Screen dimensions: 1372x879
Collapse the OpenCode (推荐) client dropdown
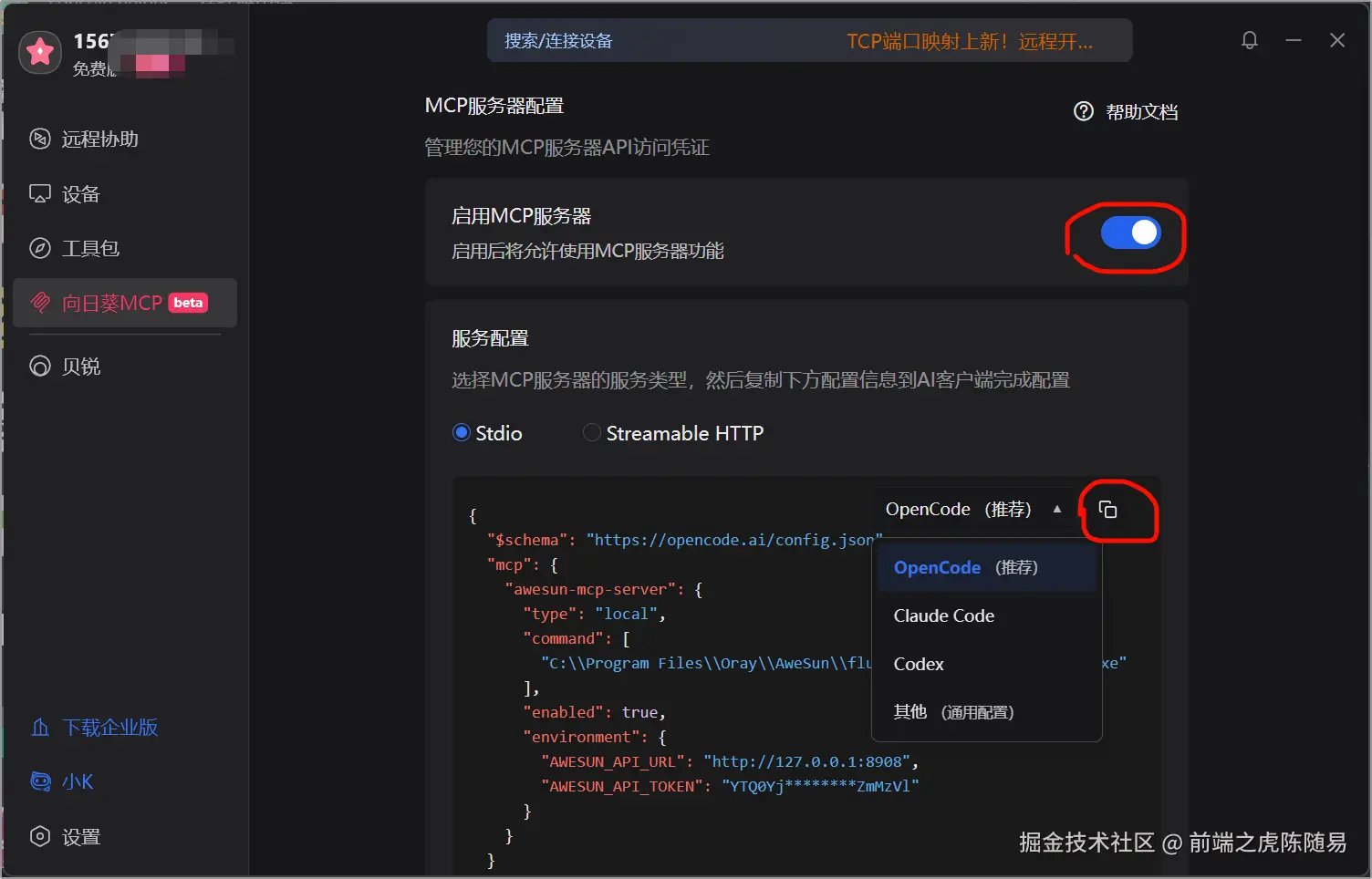(x=973, y=509)
